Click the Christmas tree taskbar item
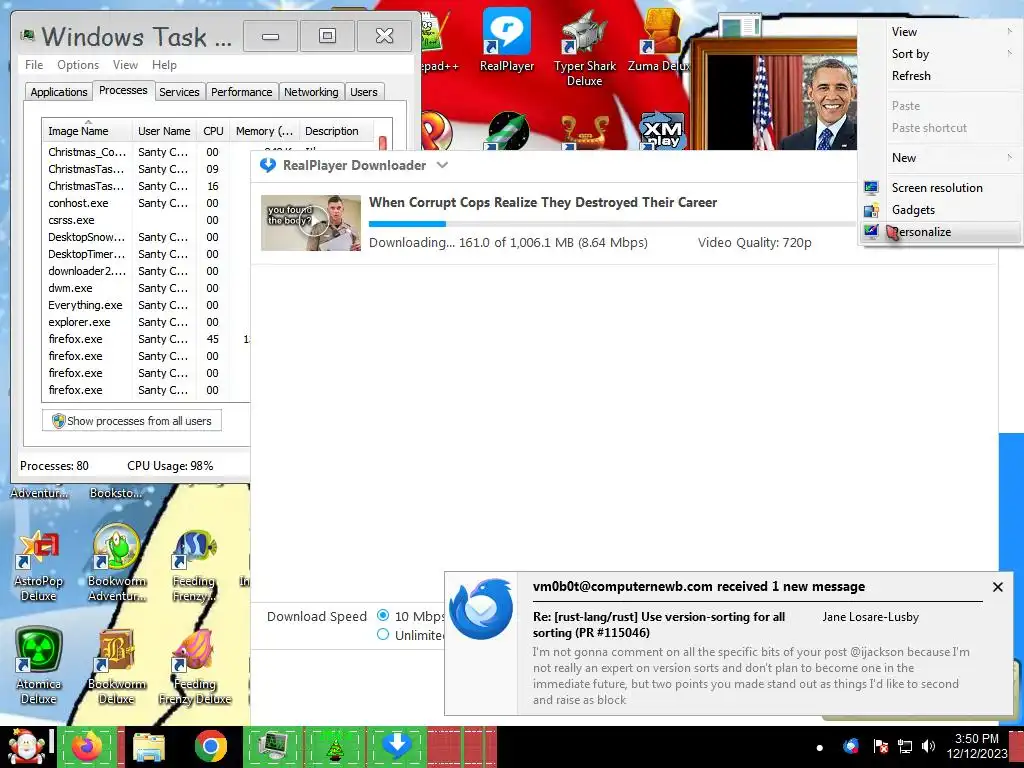Image resolution: width=1024 pixels, height=768 pixels. pos(335,746)
